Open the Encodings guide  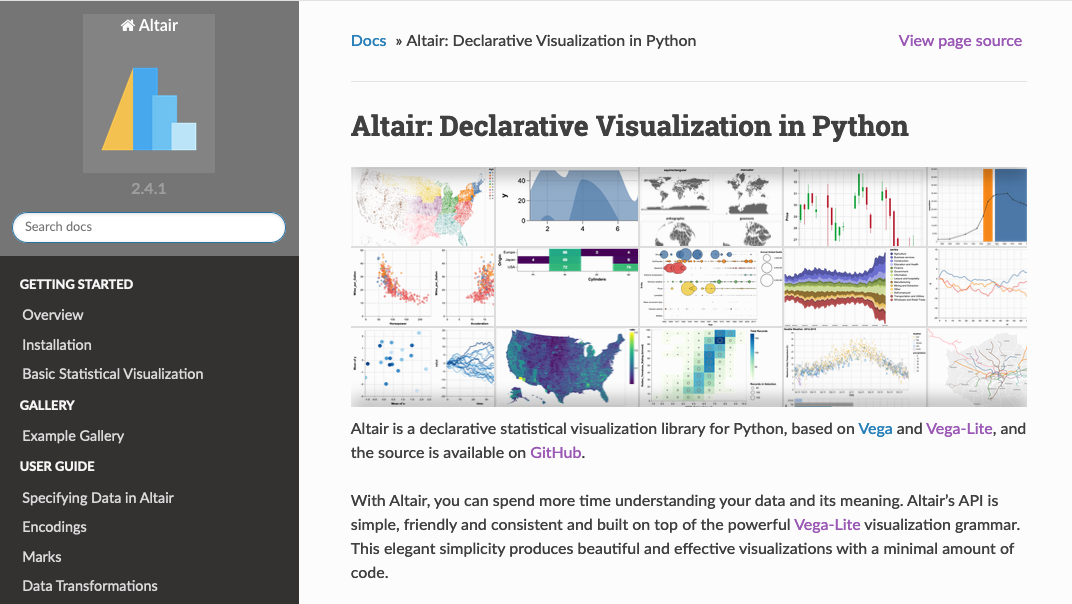pos(55,527)
